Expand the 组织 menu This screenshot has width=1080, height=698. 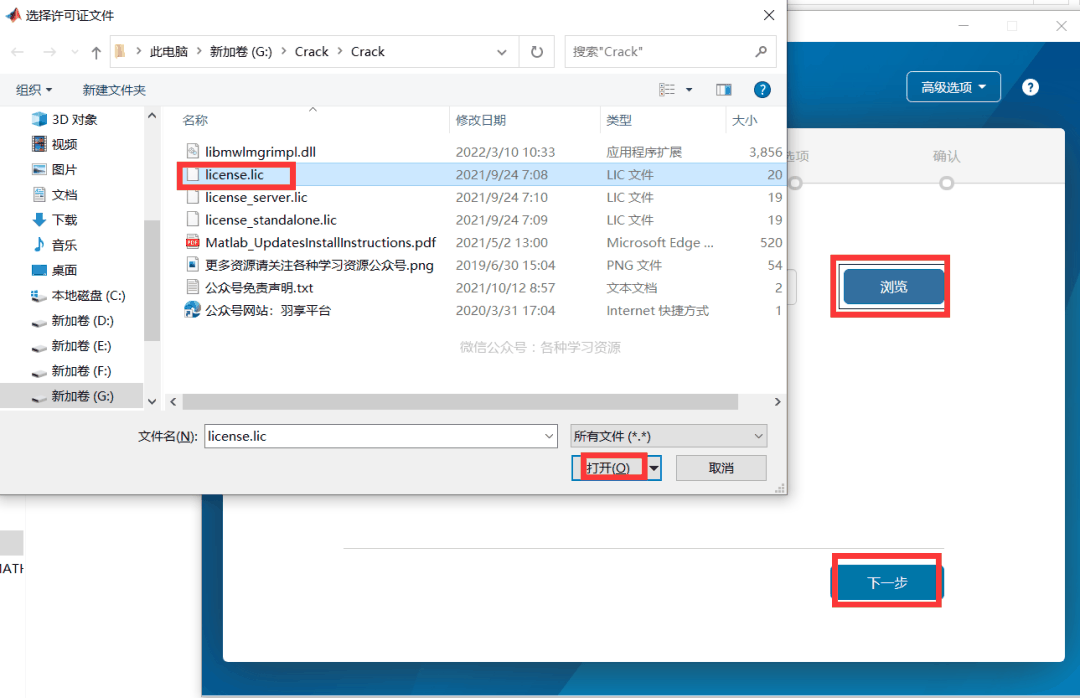34,90
